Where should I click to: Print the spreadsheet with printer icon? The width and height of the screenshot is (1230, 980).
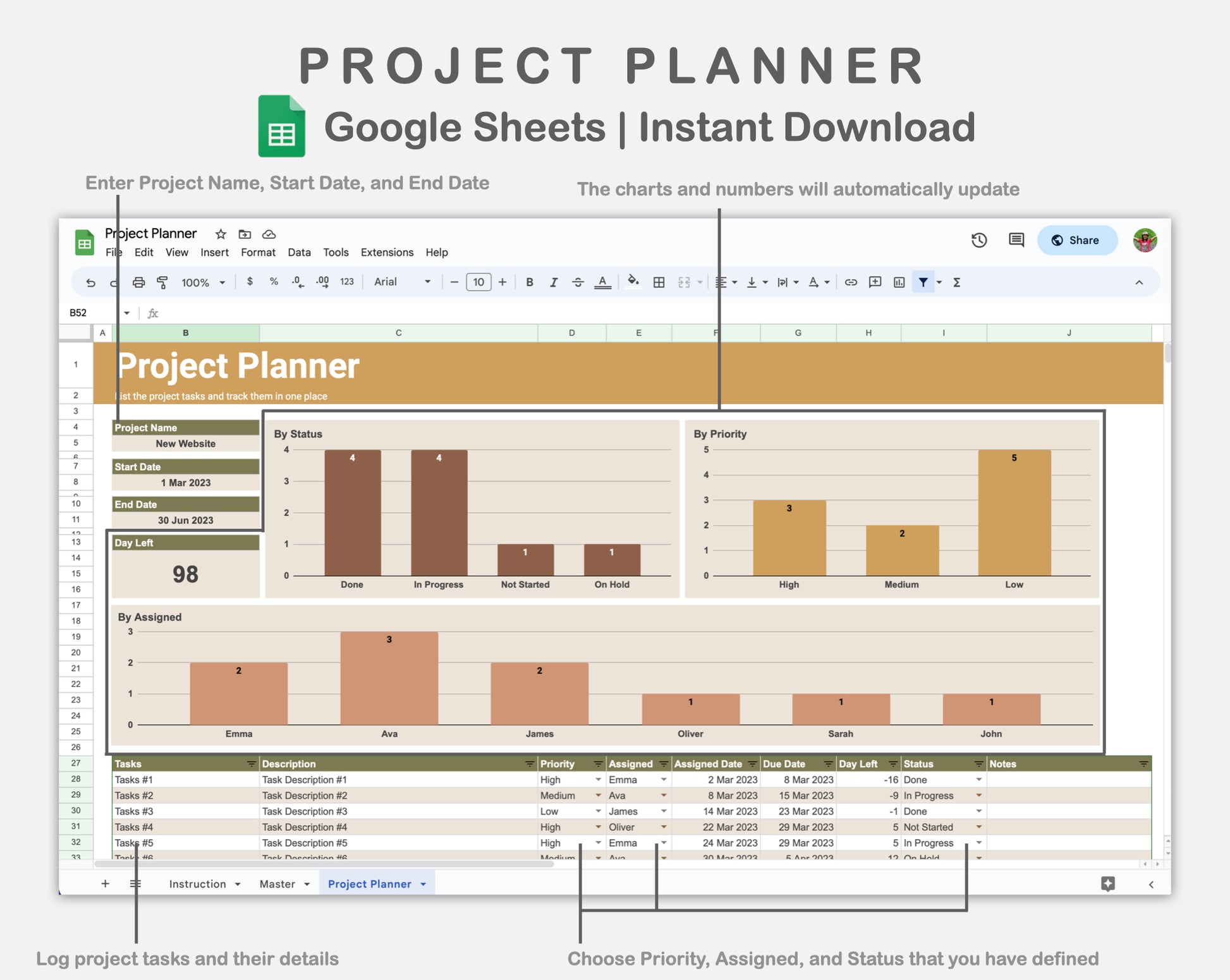[x=138, y=282]
